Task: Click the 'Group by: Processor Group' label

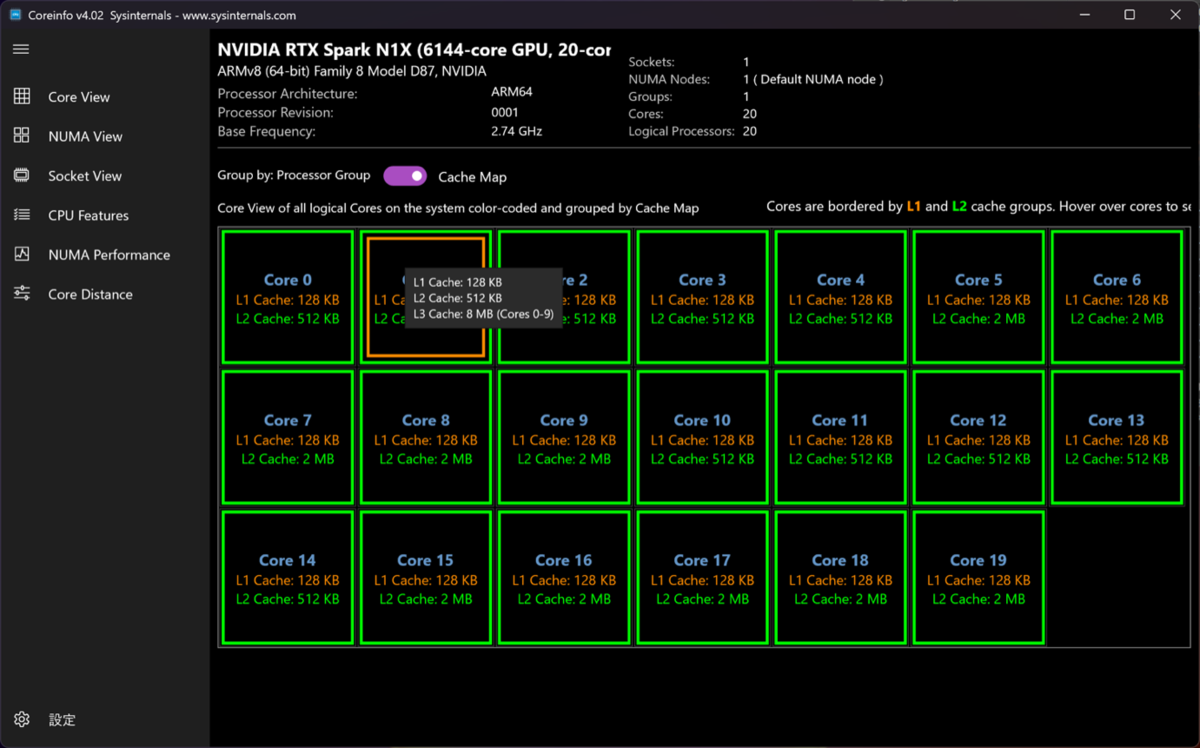Action: click(294, 175)
